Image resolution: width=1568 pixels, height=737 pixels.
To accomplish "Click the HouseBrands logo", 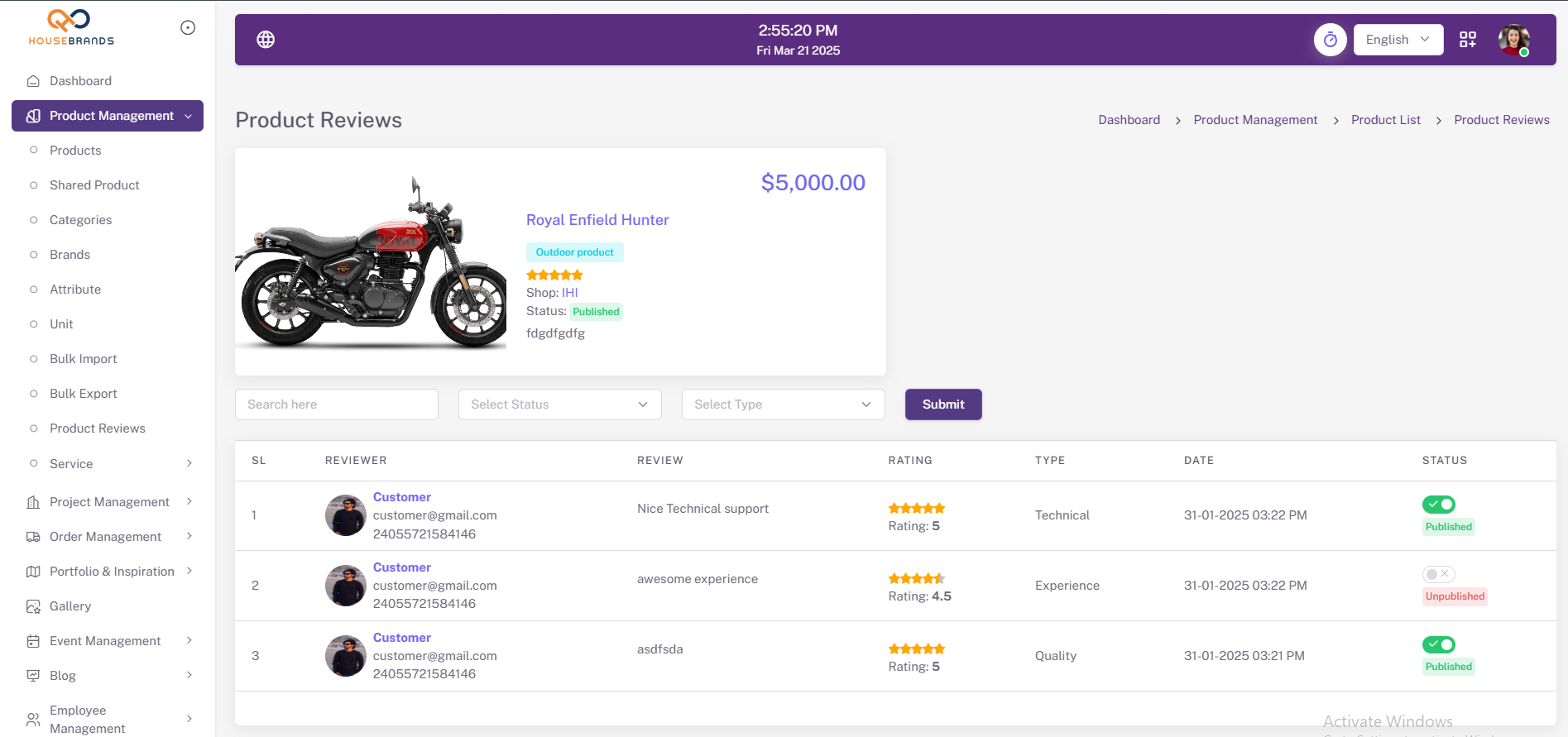I will tap(71, 27).
